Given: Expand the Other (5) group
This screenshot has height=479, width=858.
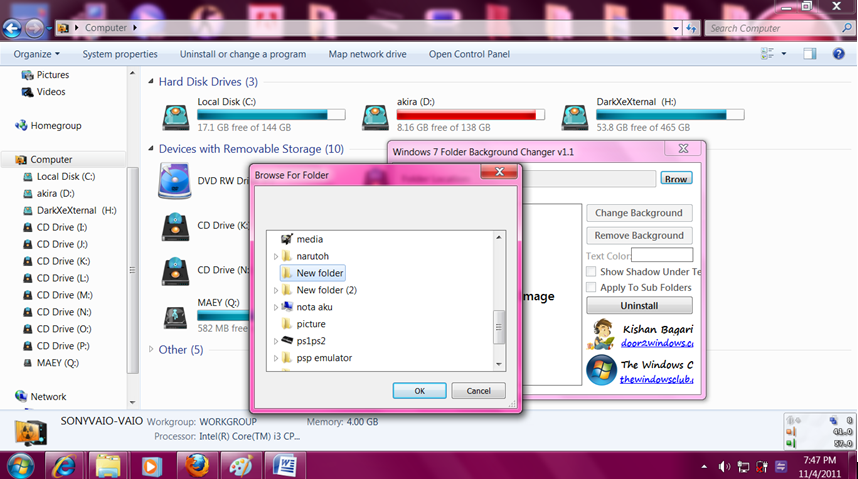Looking at the screenshot, I should (x=151, y=349).
